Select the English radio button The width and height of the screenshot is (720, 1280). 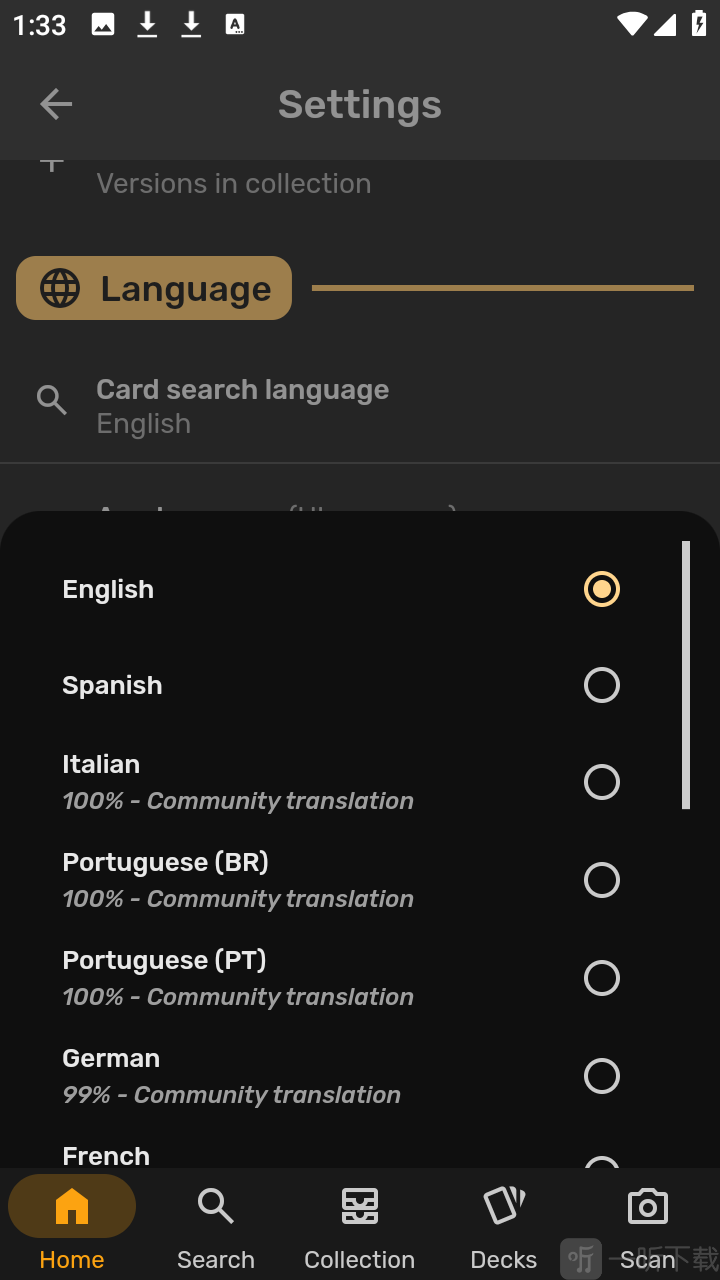[602, 589]
